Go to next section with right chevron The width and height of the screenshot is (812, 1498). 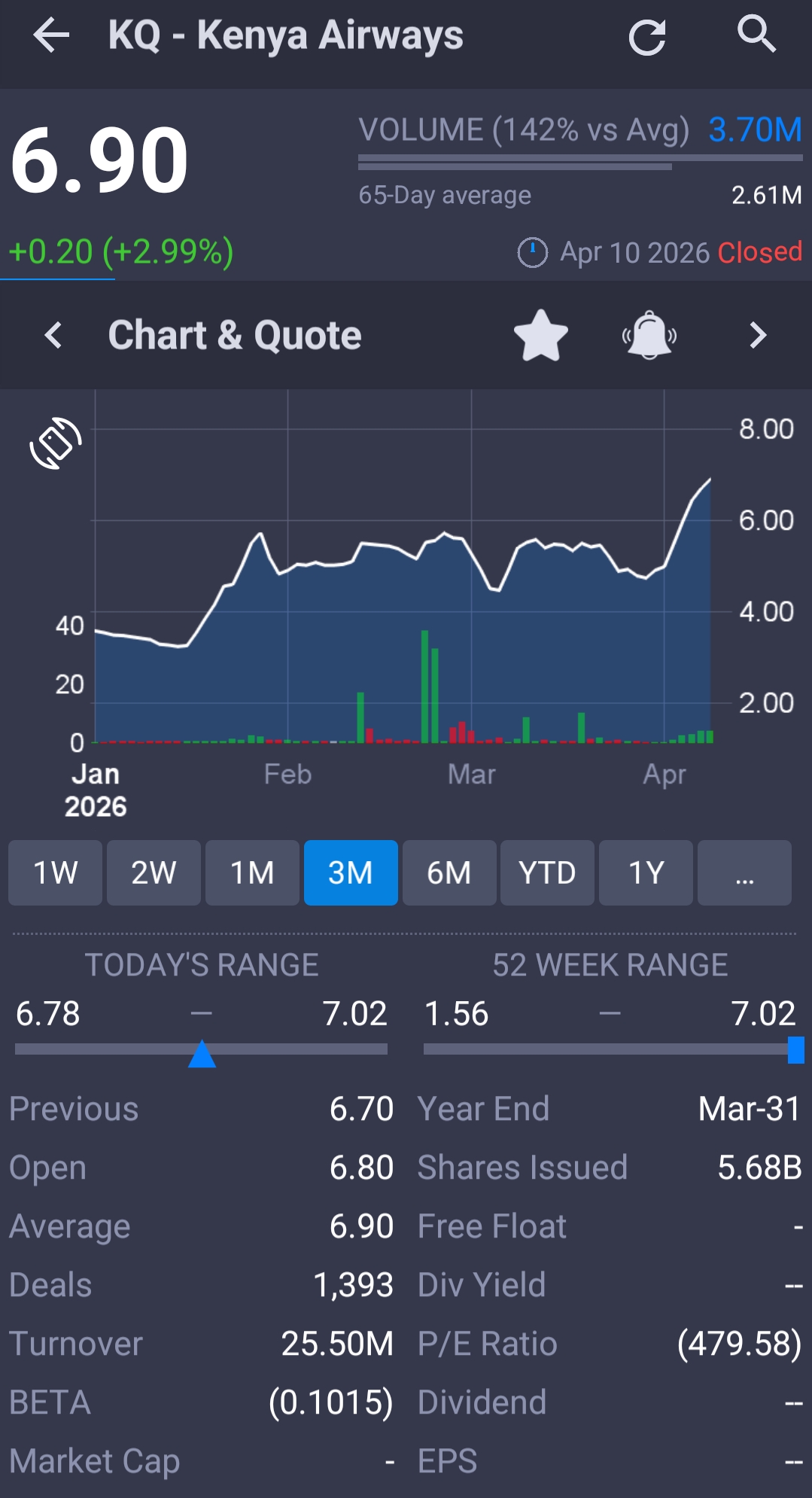758,336
